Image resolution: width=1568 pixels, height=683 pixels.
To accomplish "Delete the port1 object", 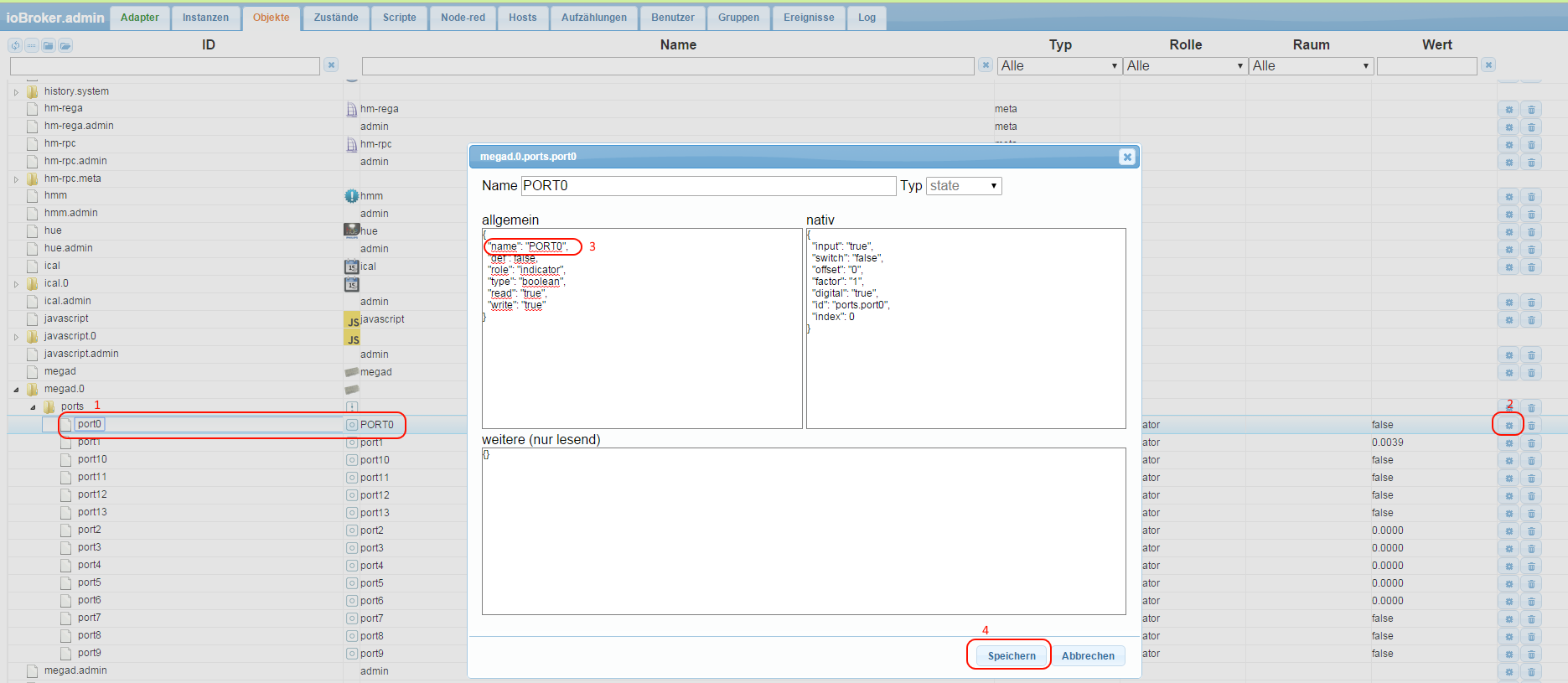I will 1531,443.
